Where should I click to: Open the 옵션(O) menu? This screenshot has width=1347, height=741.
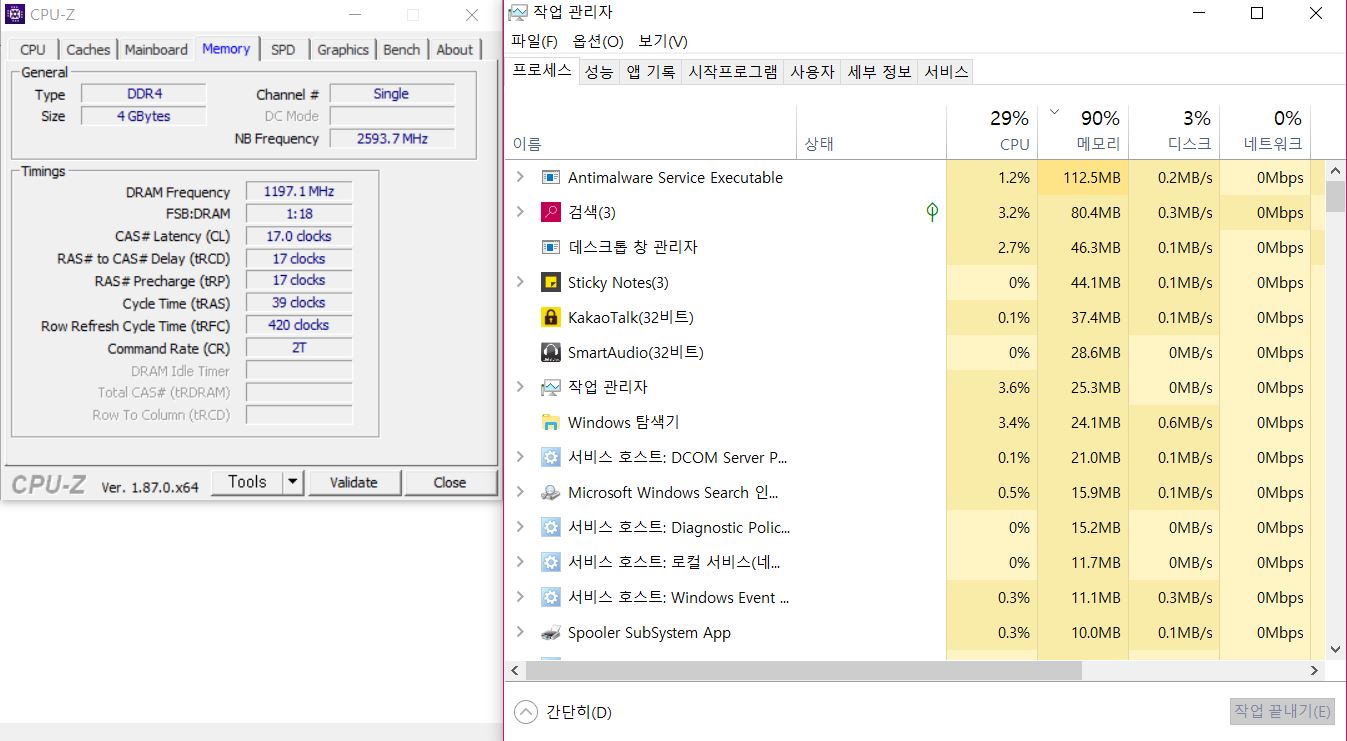[x=598, y=41]
